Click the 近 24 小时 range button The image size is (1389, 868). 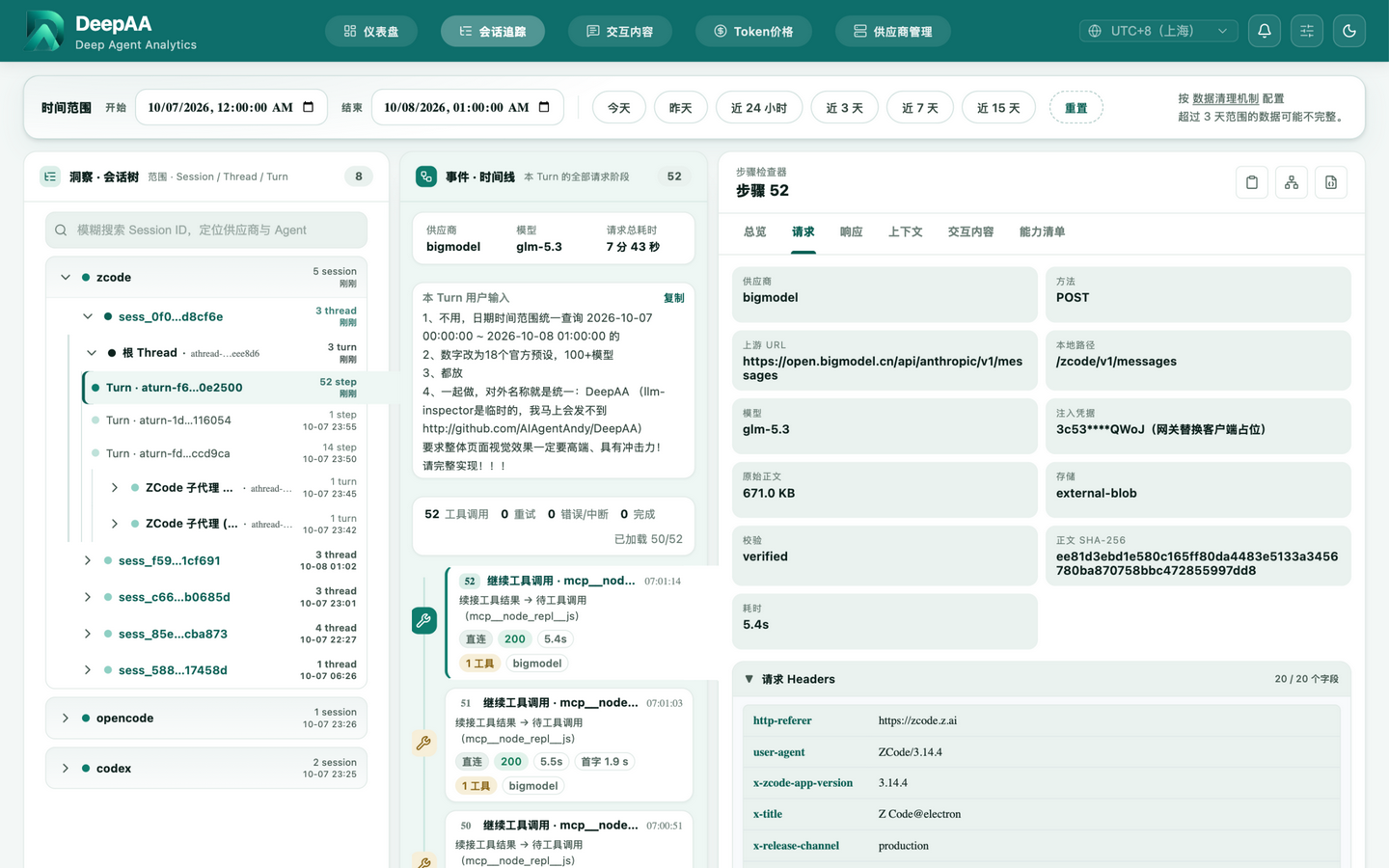759,107
